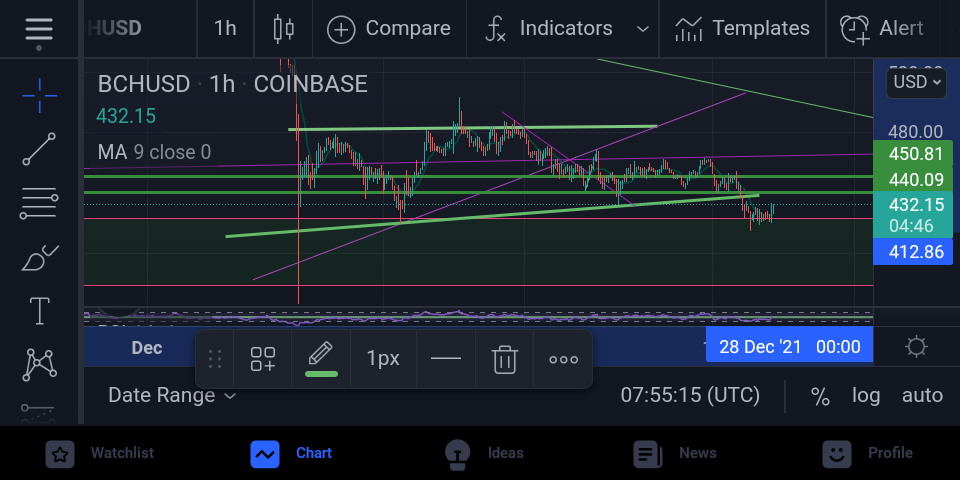Viewport: 960px width, 480px height.
Task: Select the crosshair cursor tool
Action: tap(39, 96)
